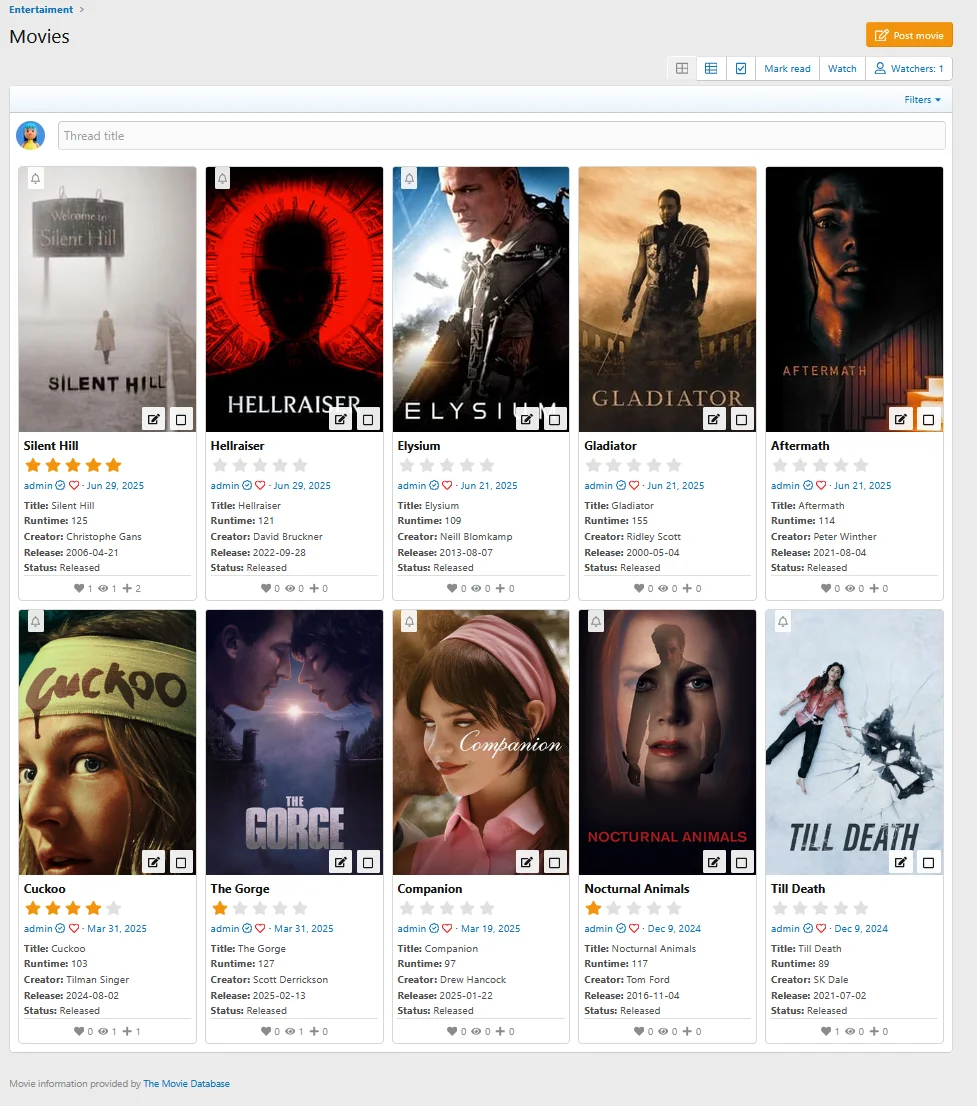Click the edit icon on Silent Hill poster
The width and height of the screenshot is (977, 1106).
tap(154, 419)
